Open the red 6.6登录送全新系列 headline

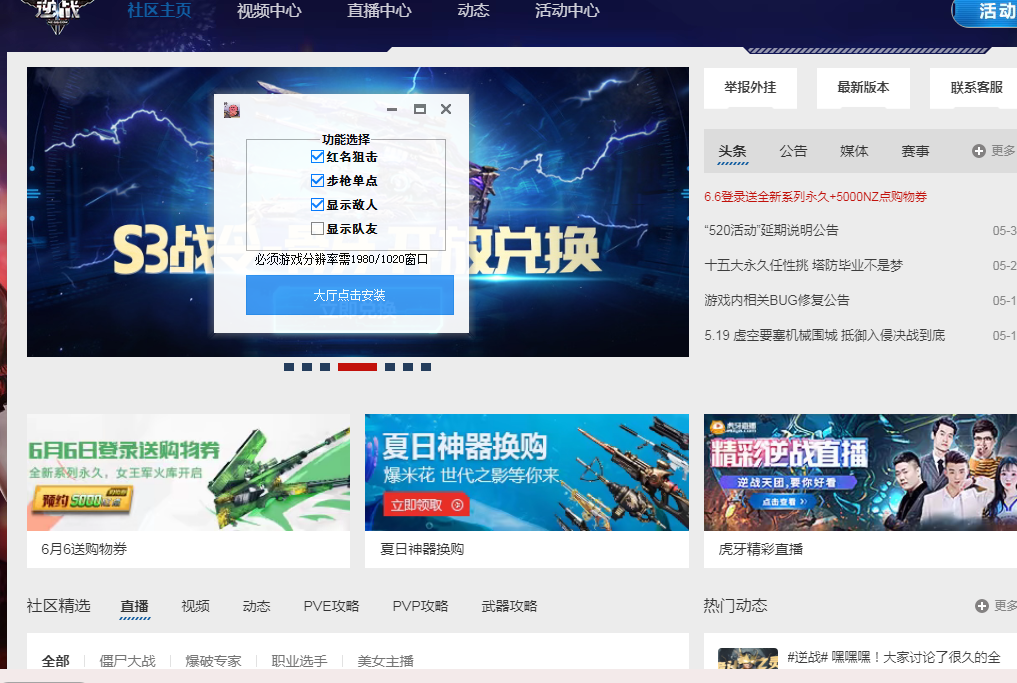point(815,197)
